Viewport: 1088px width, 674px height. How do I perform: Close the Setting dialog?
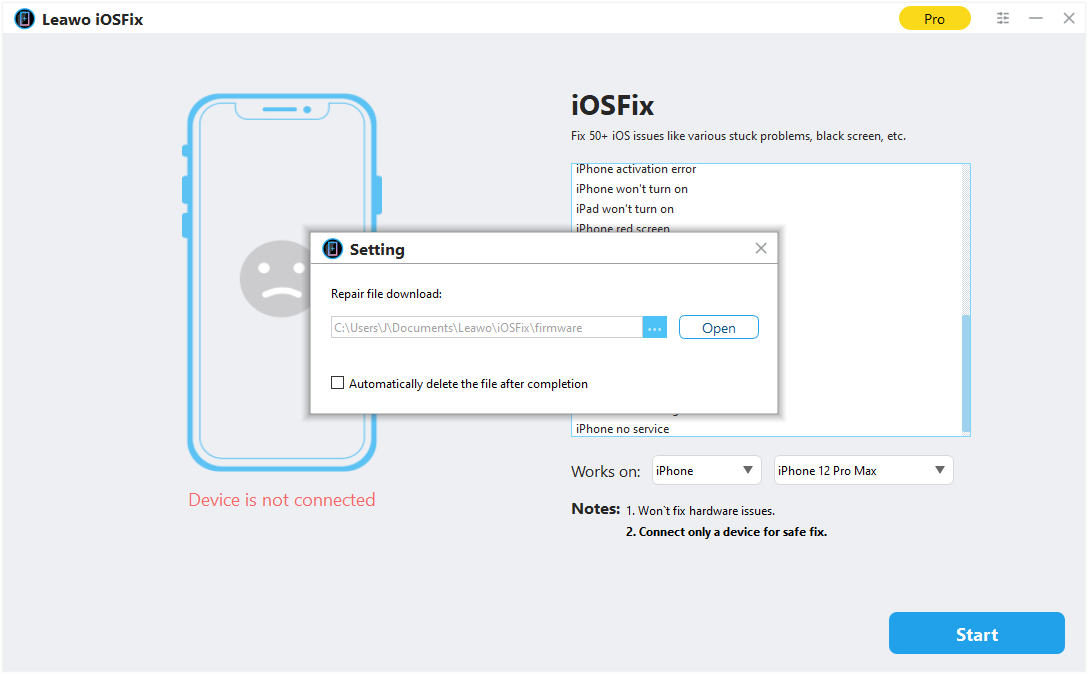(x=760, y=248)
